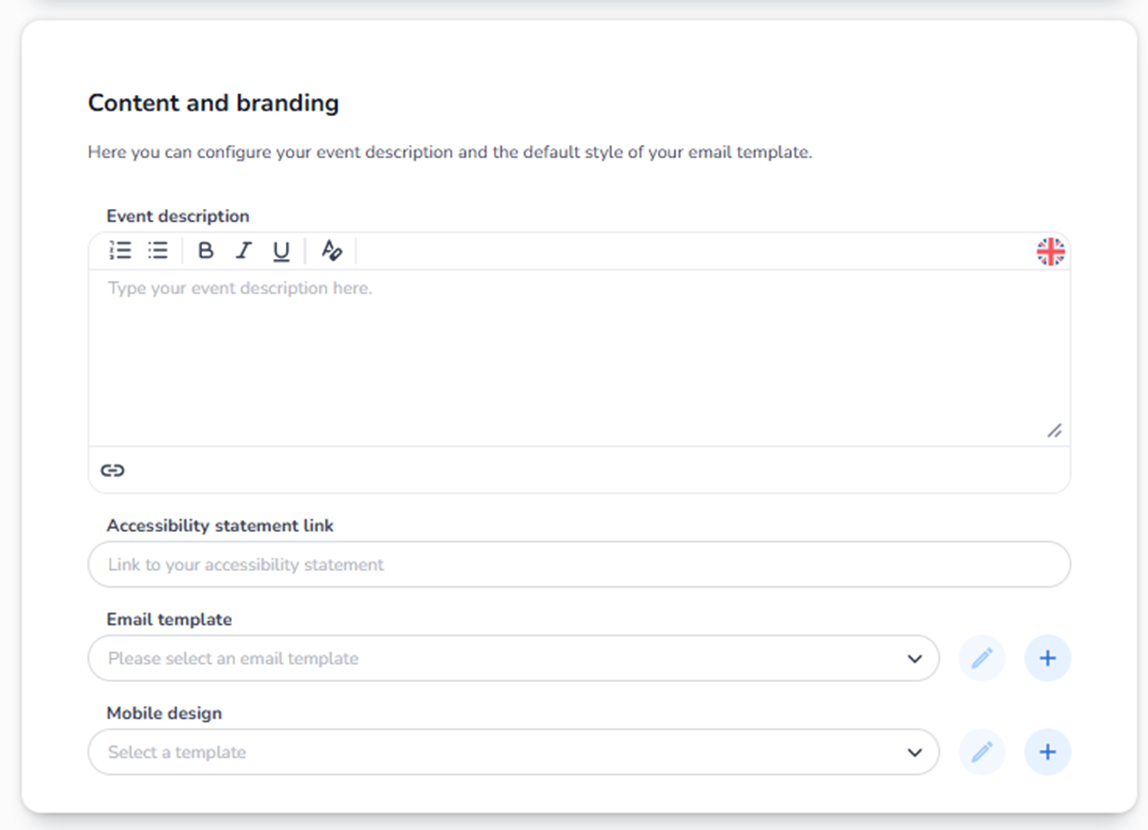Insert a bulleted list in the editor
The width and height of the screenshot is (1148, 830).
158,251
